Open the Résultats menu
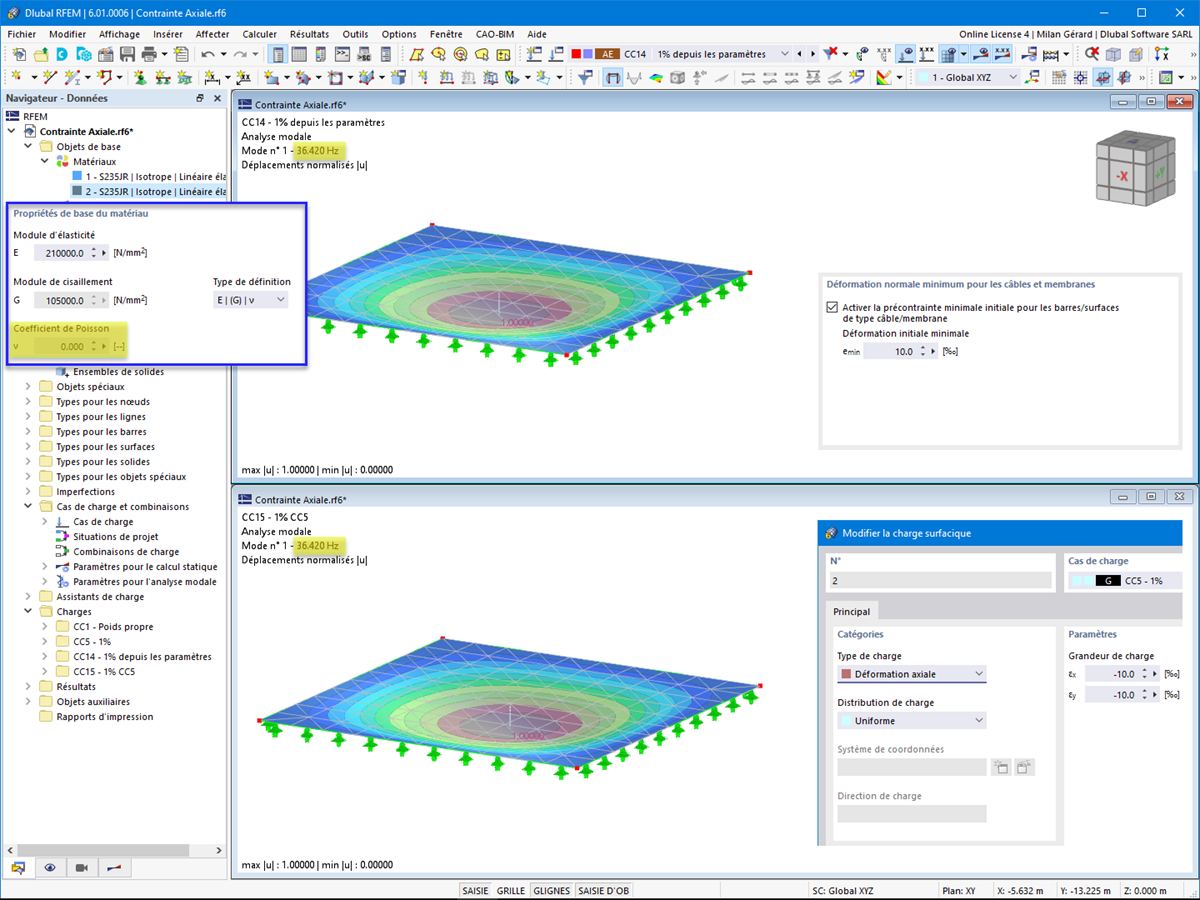 pyautogui.click(x=309, y=34)
